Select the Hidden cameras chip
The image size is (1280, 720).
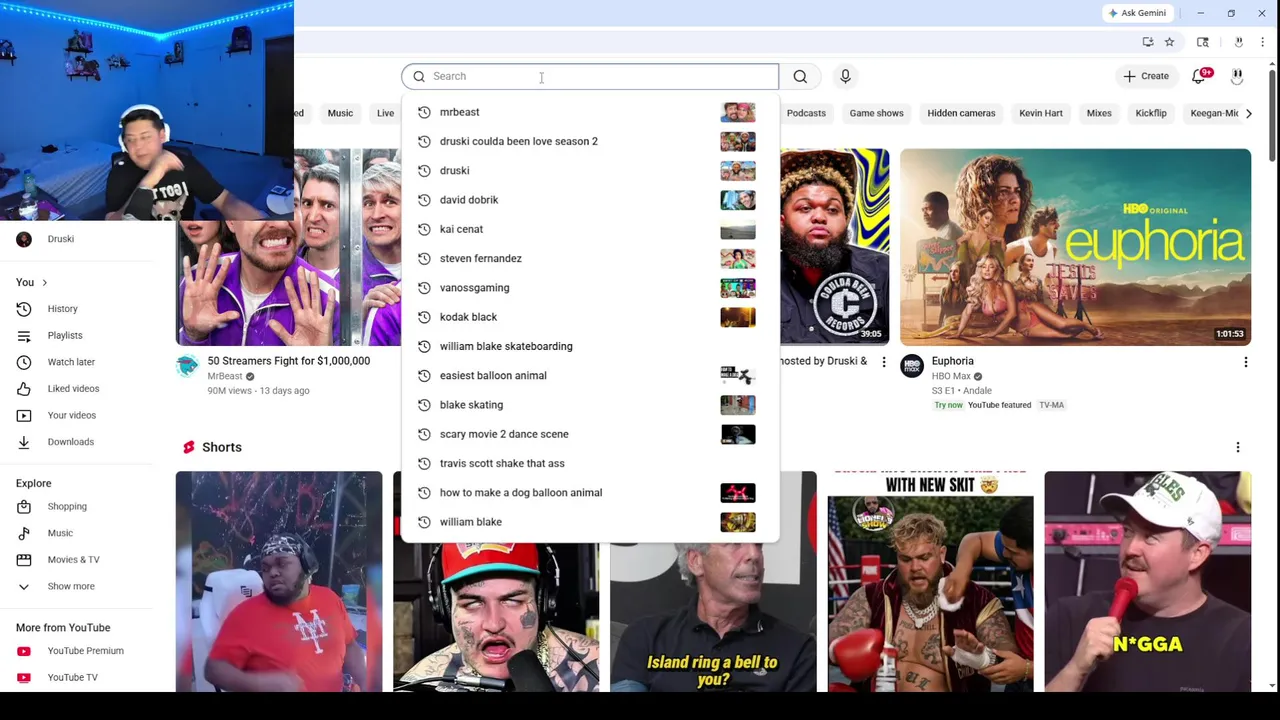point(961,113)
